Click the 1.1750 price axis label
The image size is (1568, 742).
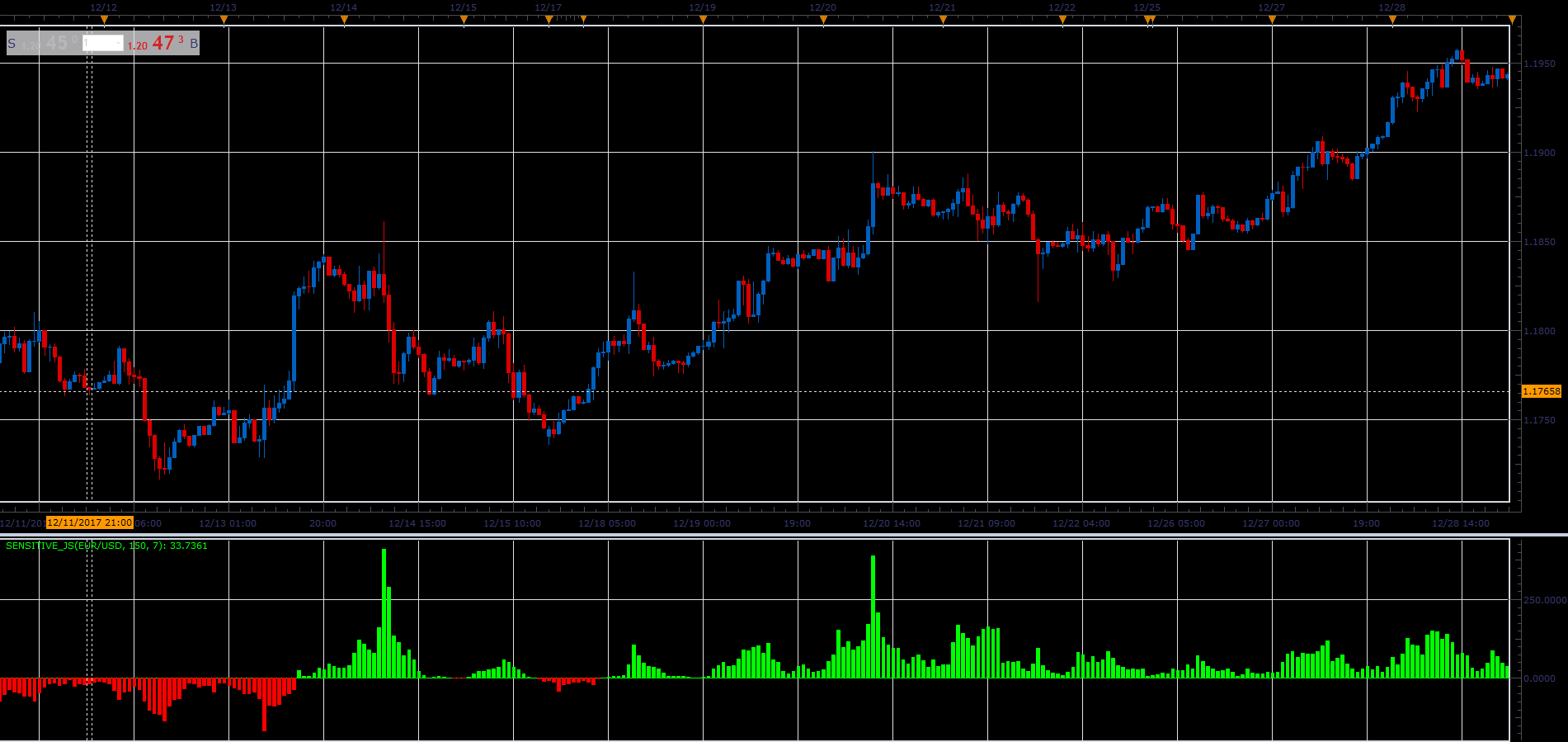pos(1539,420)
